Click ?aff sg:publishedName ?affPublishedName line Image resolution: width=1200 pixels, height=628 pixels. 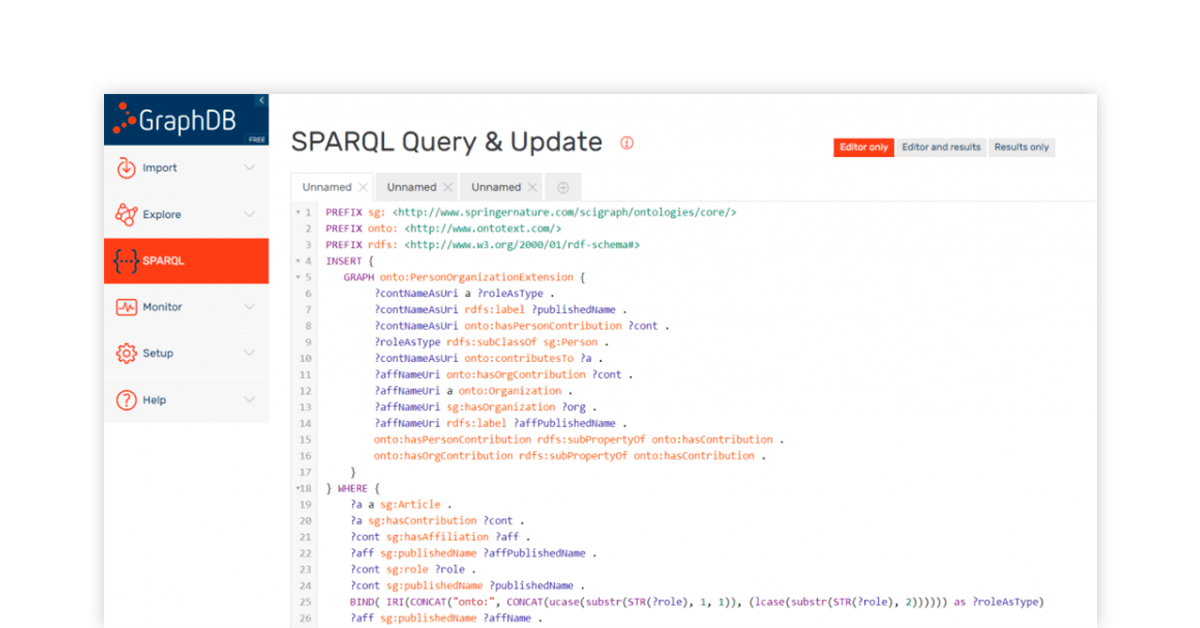click(474, 553)
